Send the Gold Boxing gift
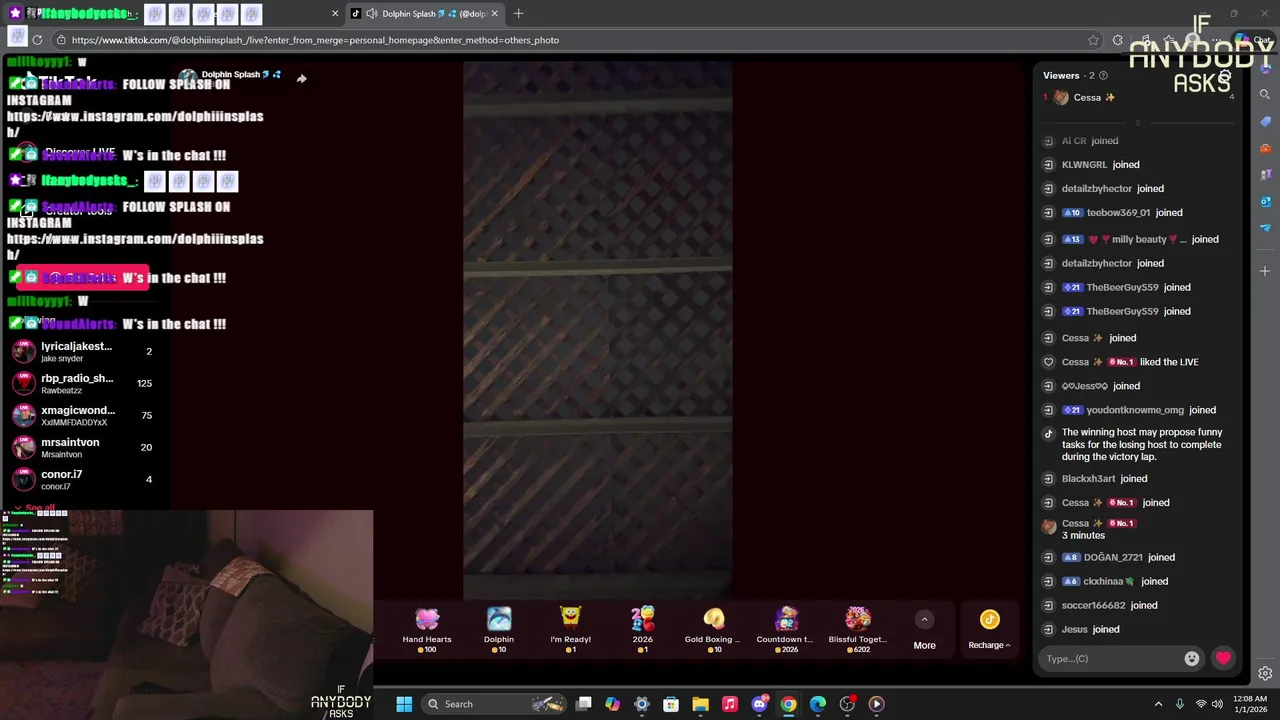Screen dimensions: 1280x720 tap(713, 630)
